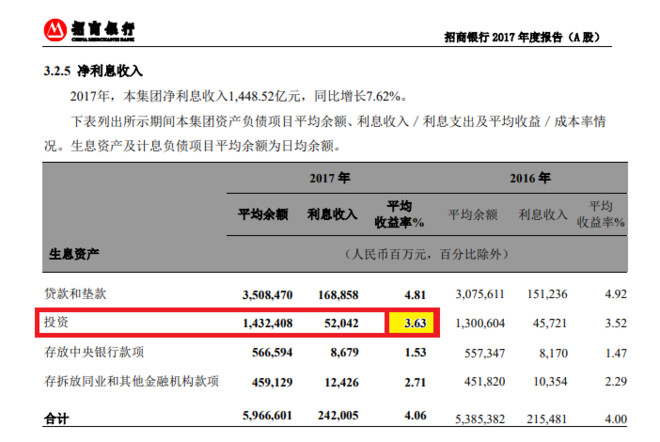
Task: Click the bold 平均收益率% header under 2017
Action: (x=399, y=214)
